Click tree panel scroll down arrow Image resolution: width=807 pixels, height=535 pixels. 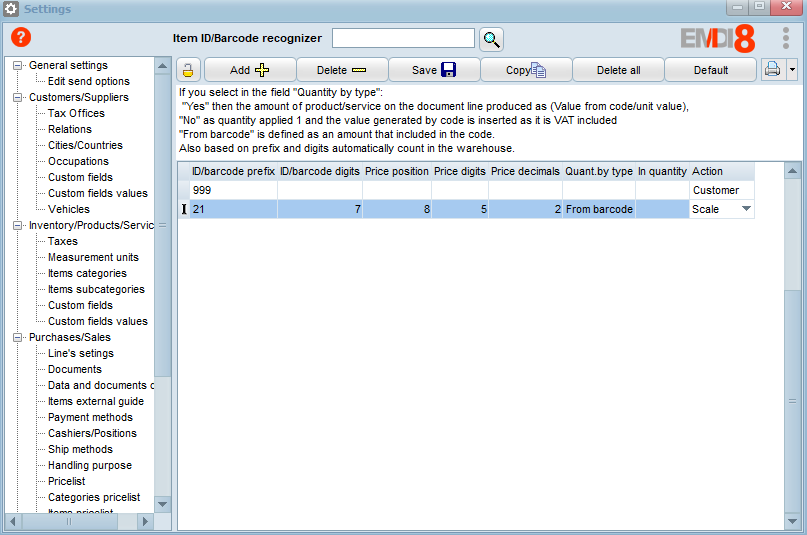point(163,504)
